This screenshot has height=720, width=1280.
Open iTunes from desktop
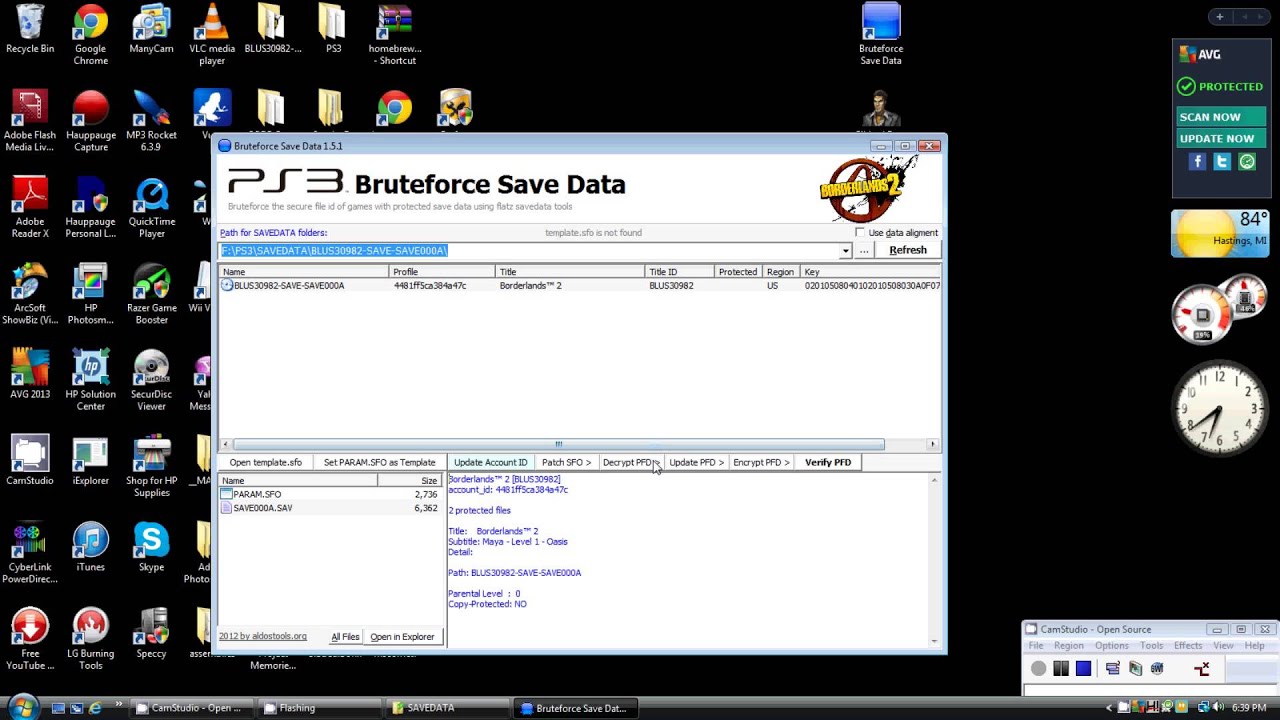(90, 547)
